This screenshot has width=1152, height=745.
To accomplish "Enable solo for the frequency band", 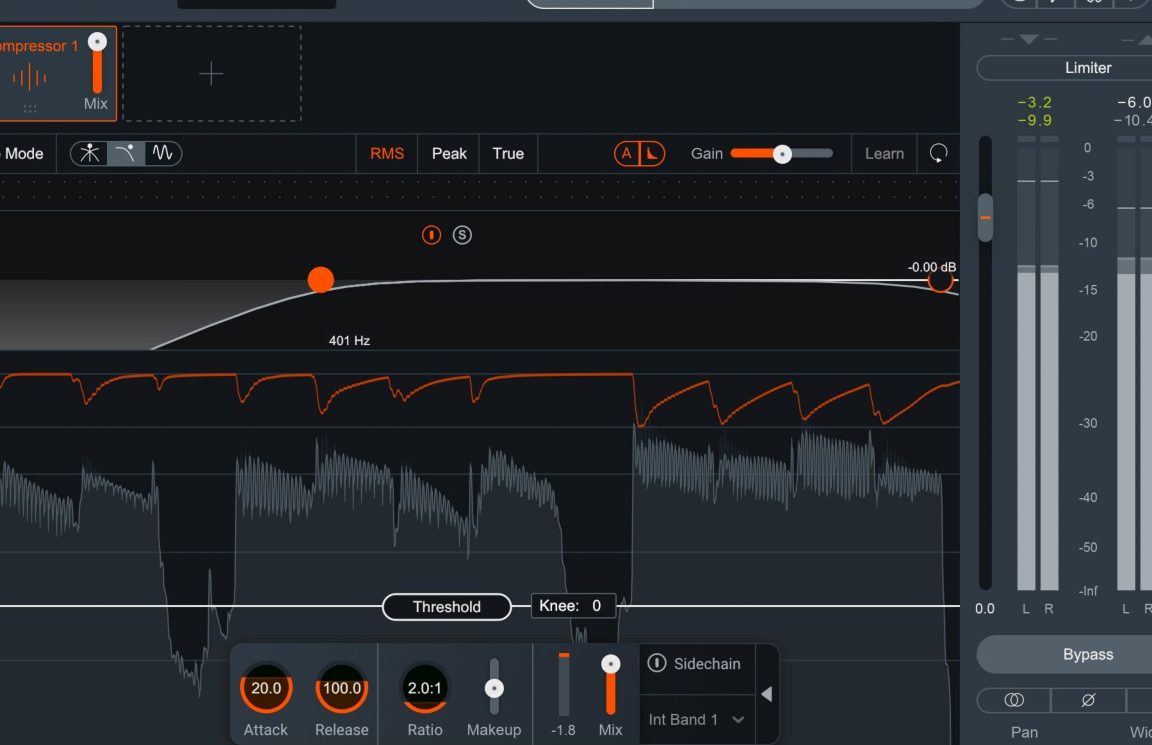I will coord(462,235).
